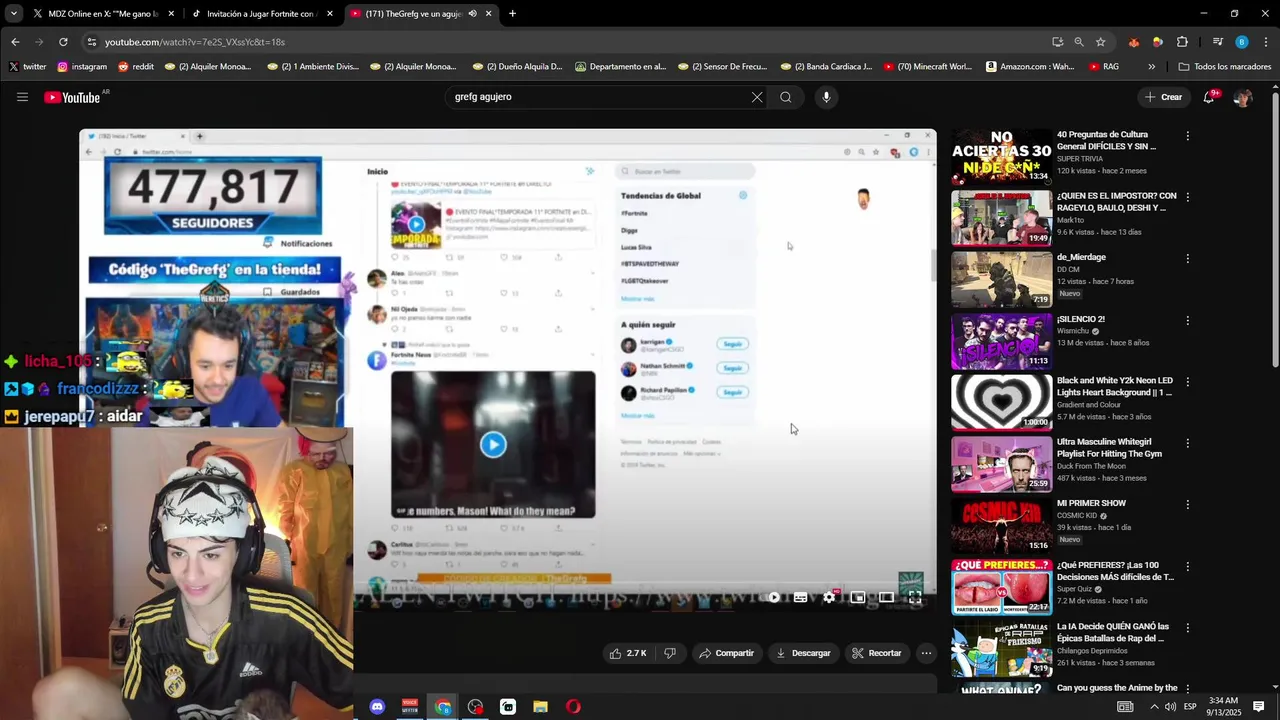Switch to theater mode in the player
The height and width of the screenshot is (720, 1280).
[x=886, y=597]
